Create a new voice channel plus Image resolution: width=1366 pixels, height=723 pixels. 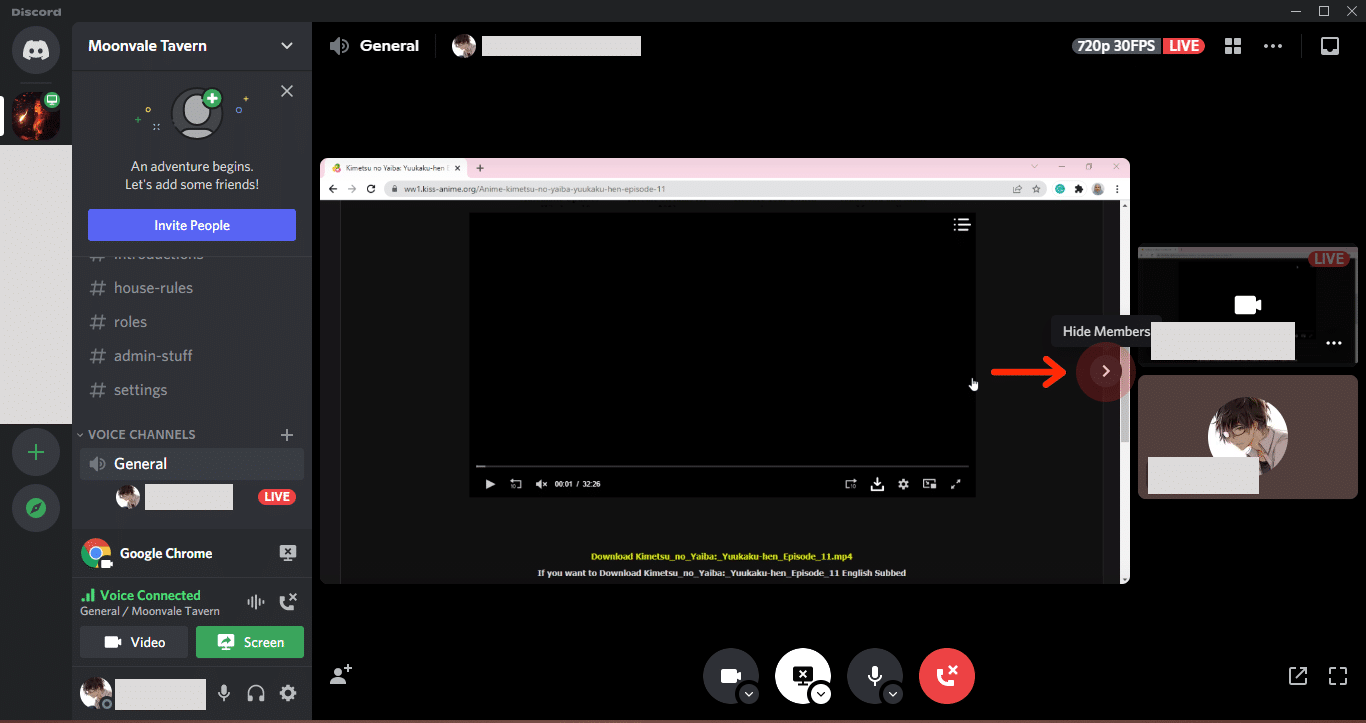(287, 434)
